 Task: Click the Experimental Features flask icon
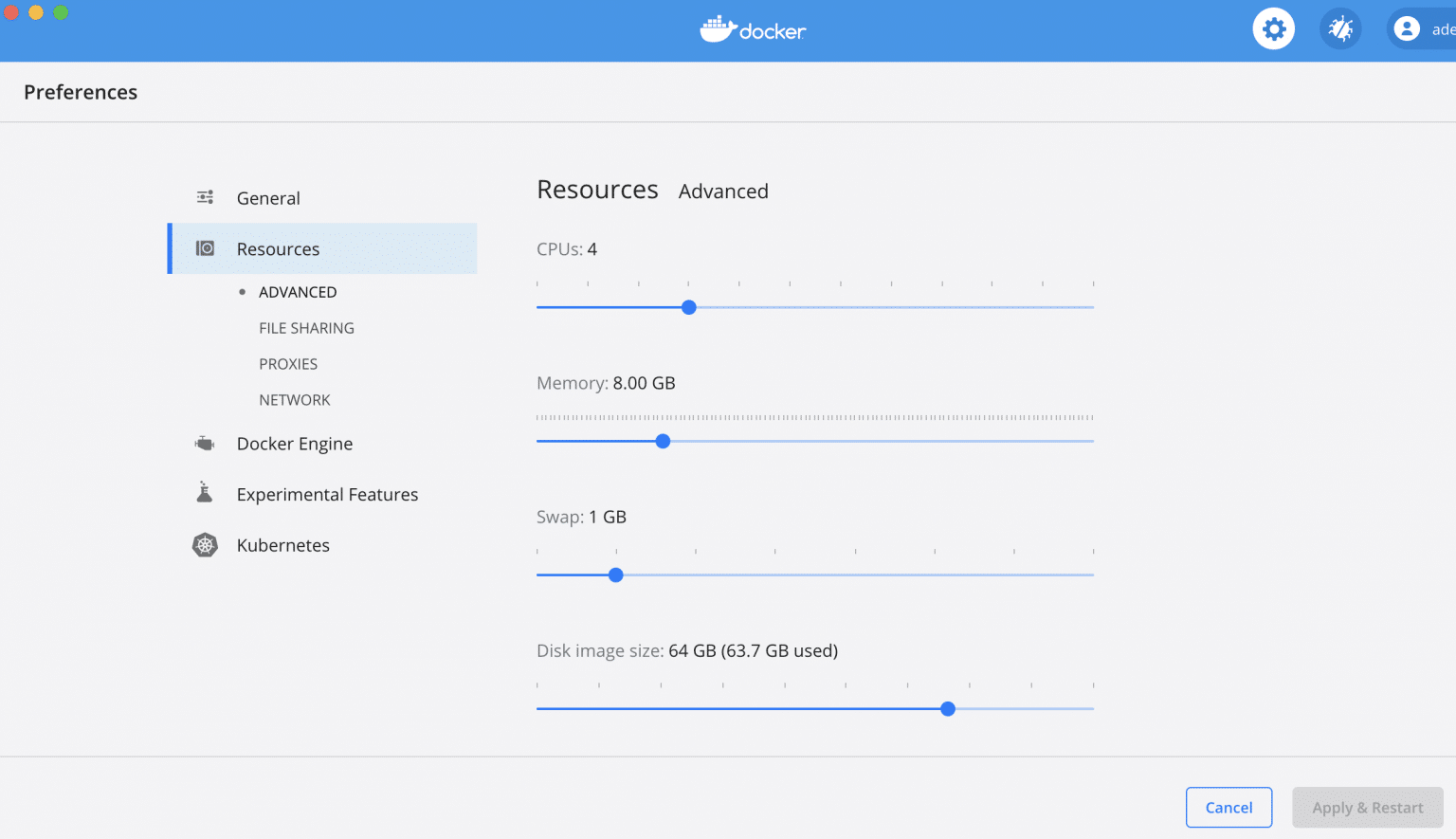tap(204, 492)
